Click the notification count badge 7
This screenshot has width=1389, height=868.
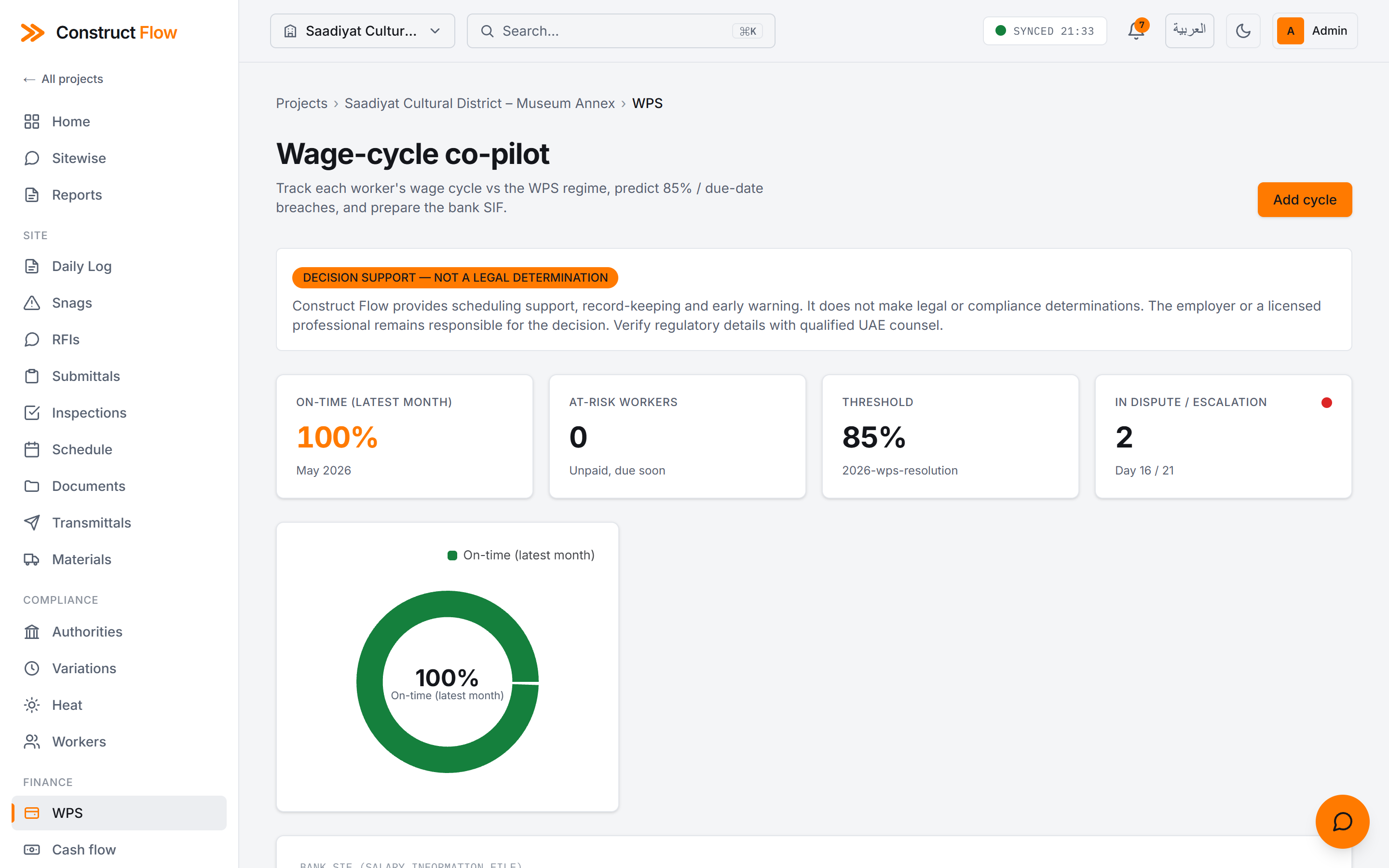[1142, 25]
